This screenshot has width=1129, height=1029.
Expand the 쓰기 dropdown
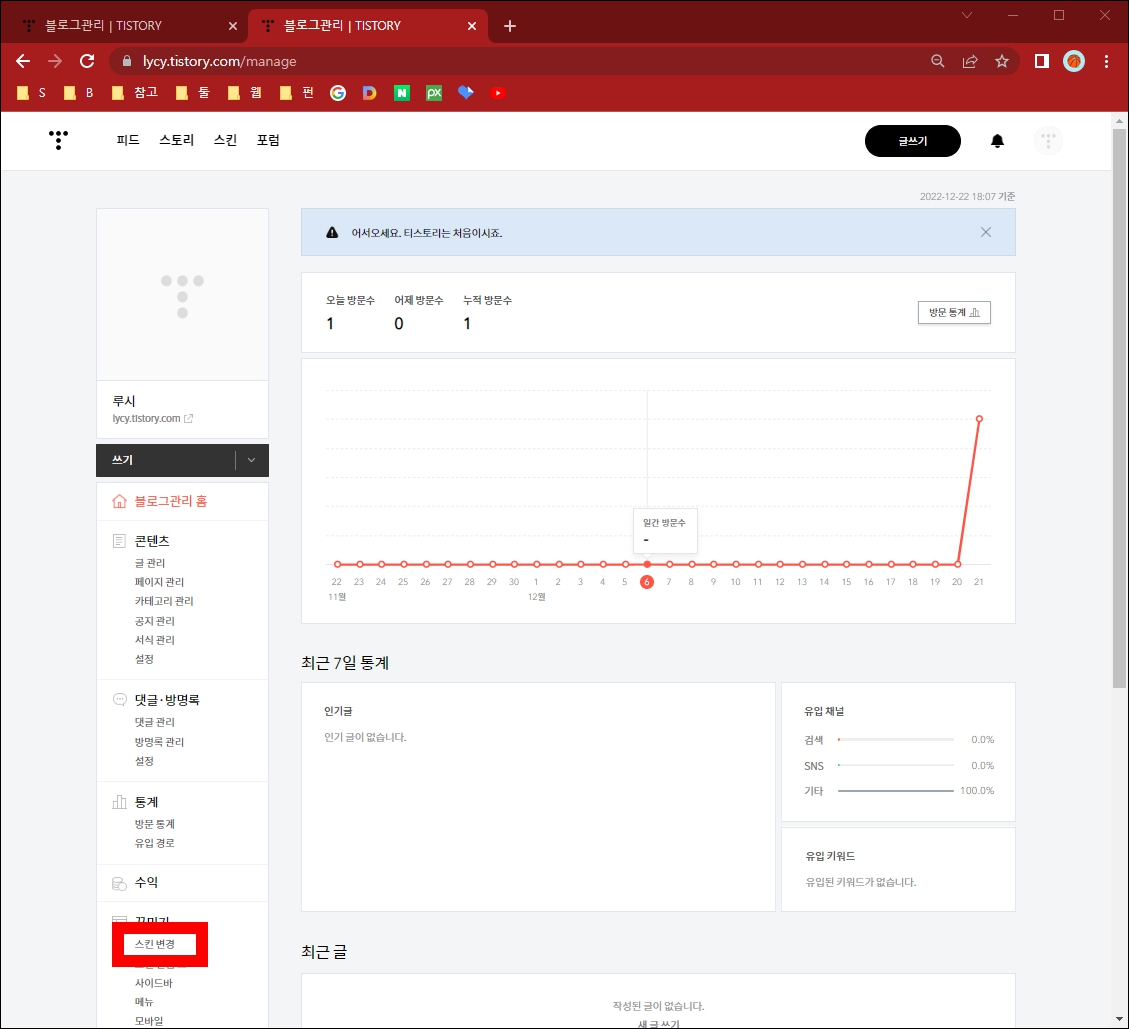pyautogui.click(x=250, y=460)
